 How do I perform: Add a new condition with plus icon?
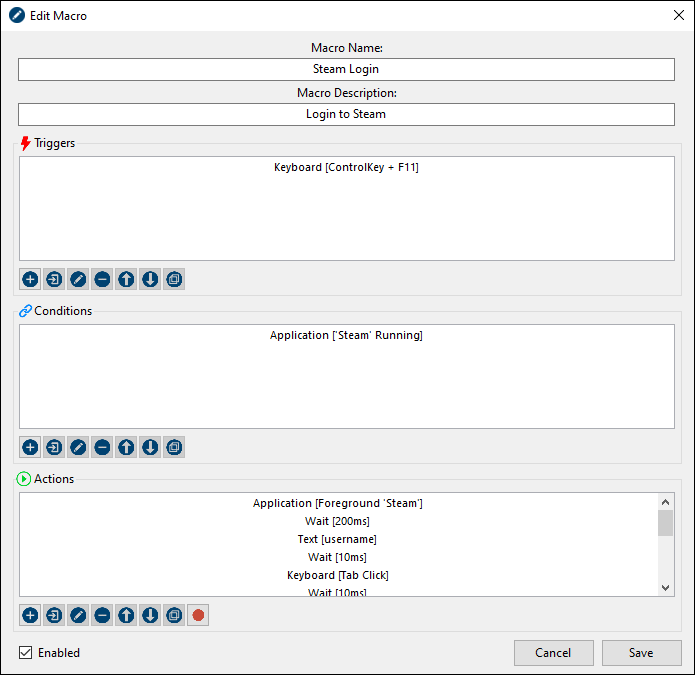click(30, 447)
